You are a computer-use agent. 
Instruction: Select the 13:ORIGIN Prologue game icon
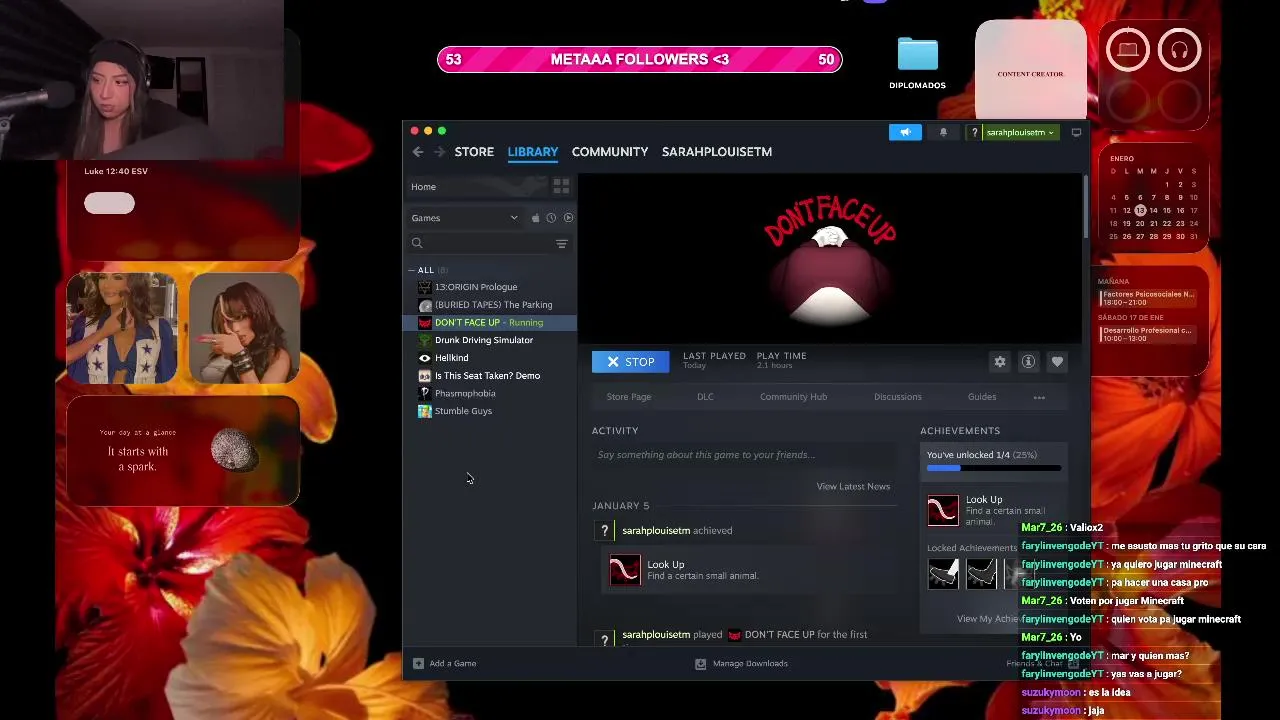[425, 287]
